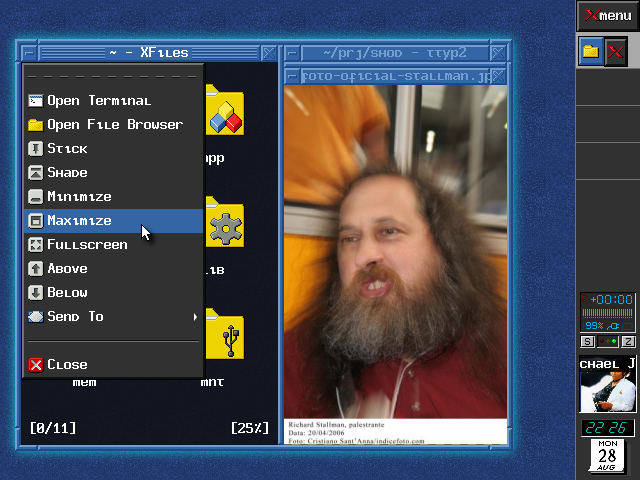This screenshot has height=480, width=640.
Task: Click the dashed tear-off line of menu
Action: pos(113,76)
